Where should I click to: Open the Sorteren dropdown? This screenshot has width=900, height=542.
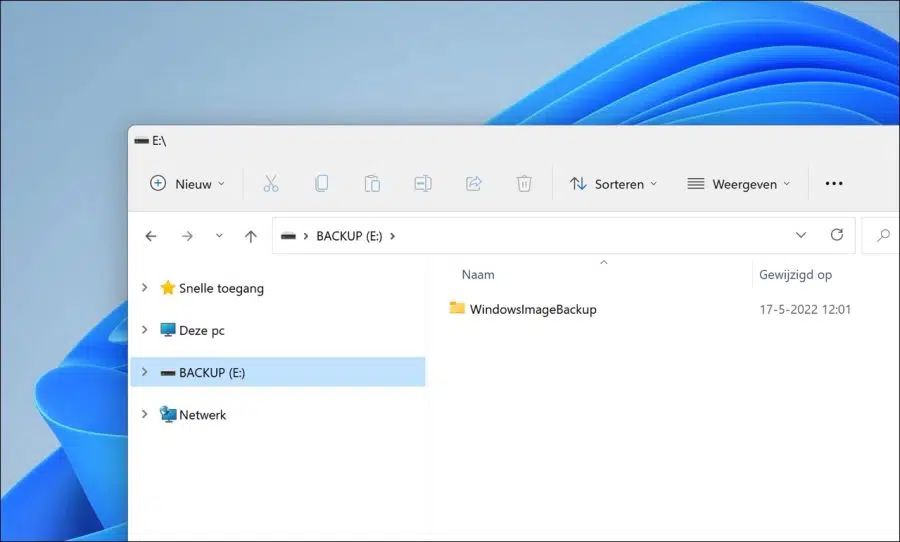tap(613, 184)
